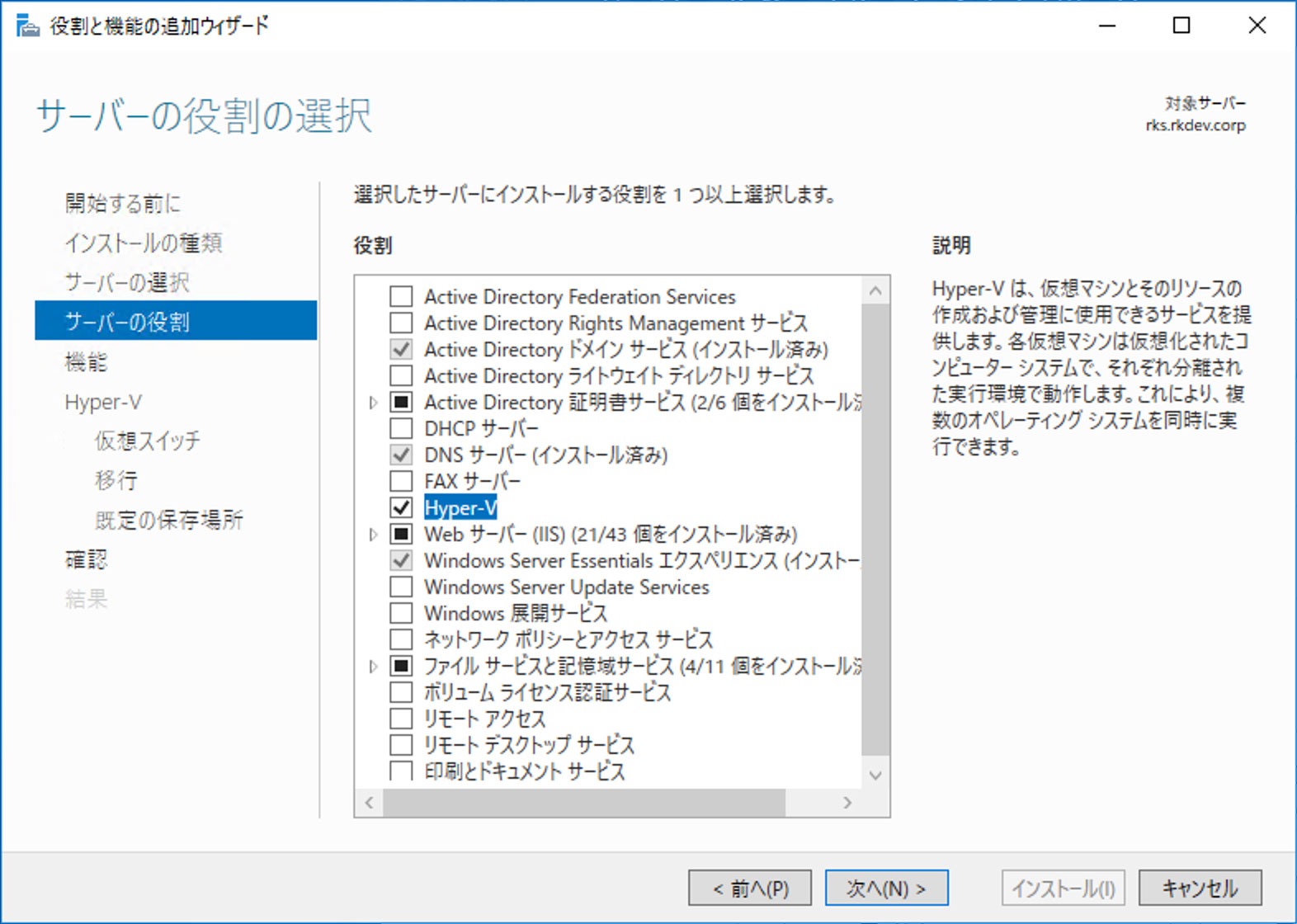Check 印刷とドキュメント サービス checkbox
The height and width of the screenshot is (924, 1297).
click(401, 771)
